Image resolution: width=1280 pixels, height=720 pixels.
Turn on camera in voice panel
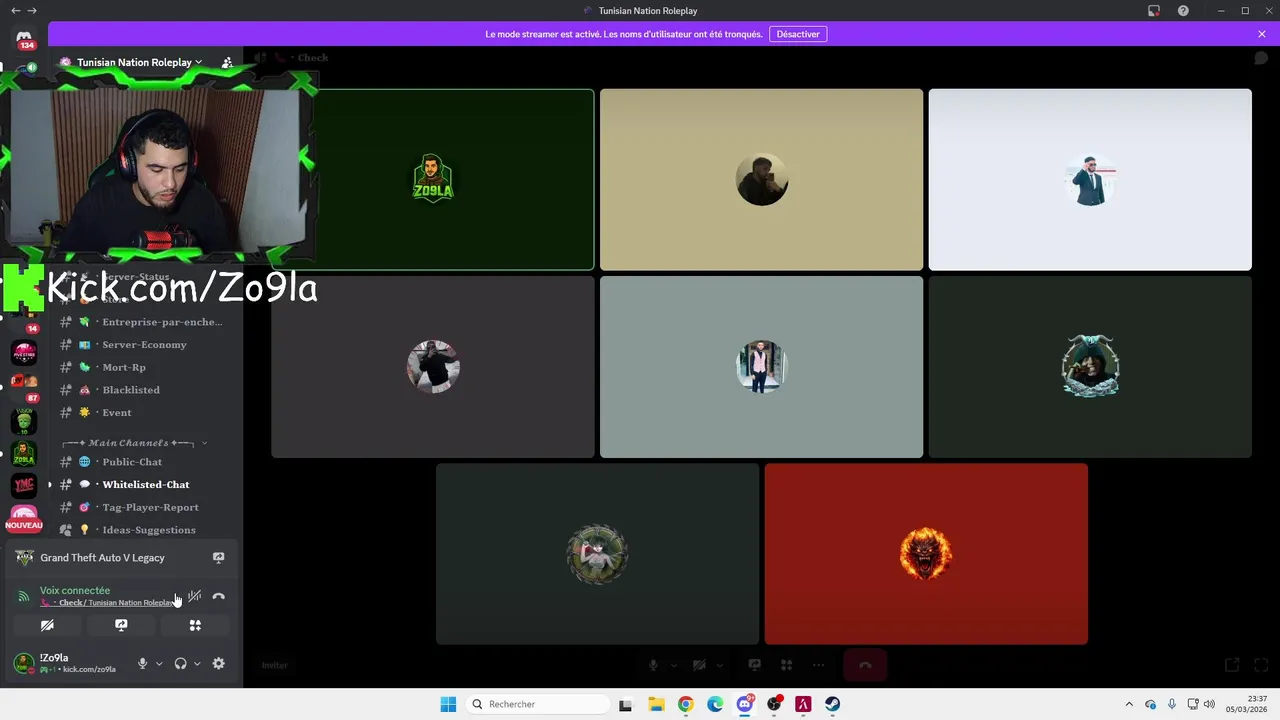coord(47,625)
